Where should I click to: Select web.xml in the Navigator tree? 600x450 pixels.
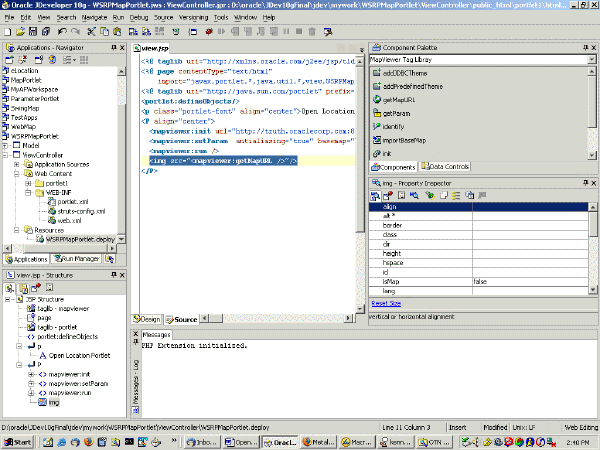click(x=64, y=220)
